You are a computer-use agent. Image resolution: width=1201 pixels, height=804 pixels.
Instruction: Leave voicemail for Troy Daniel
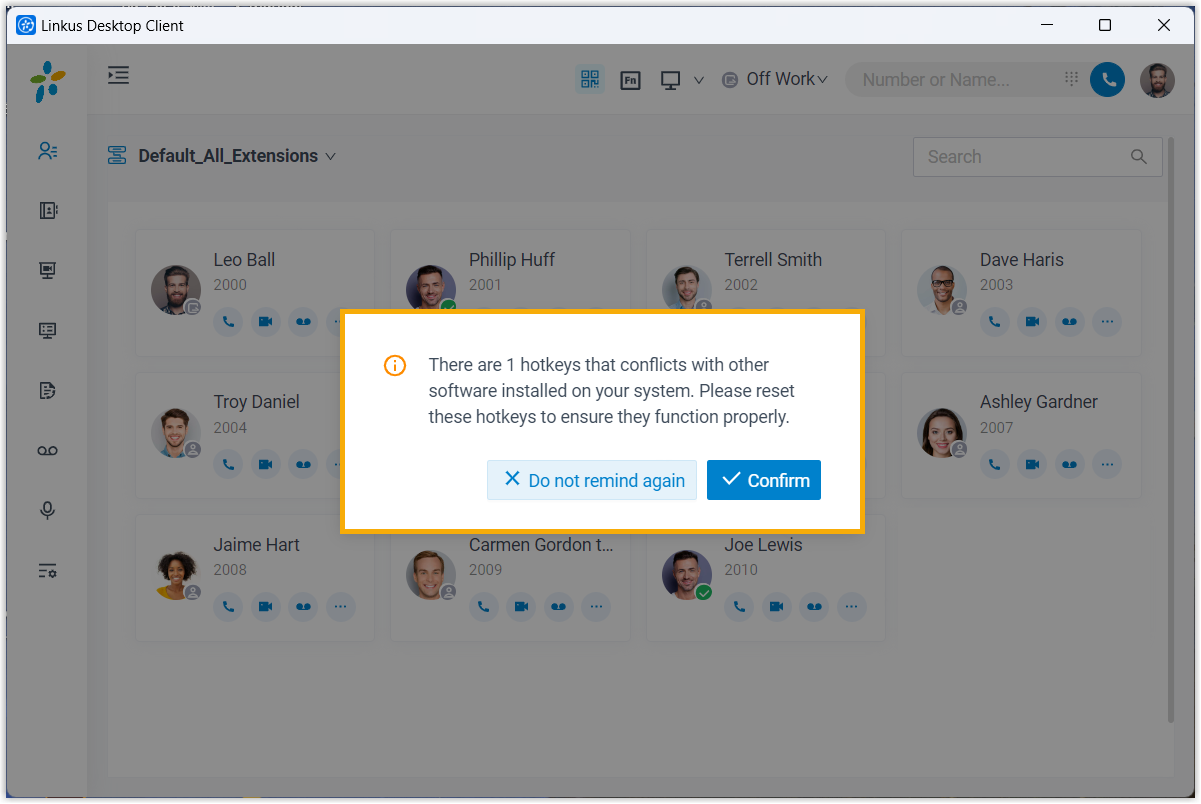[304, 464]
